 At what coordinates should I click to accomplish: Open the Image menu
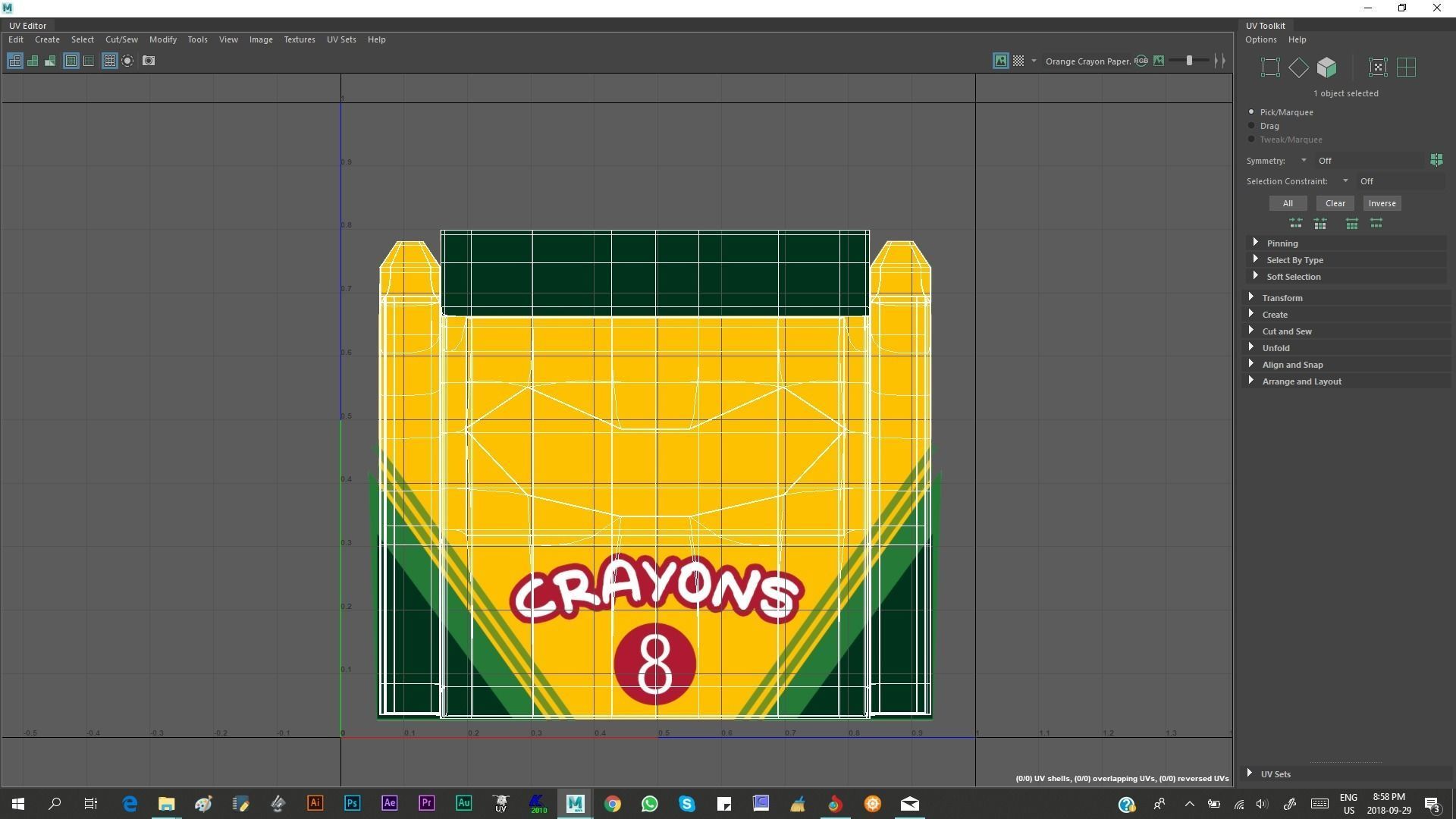(261, 39)
